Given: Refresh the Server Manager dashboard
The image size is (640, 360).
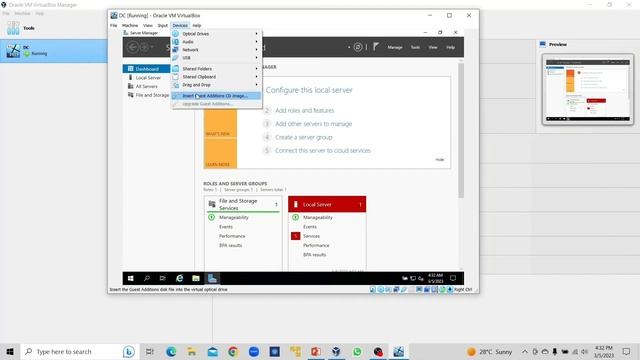Looking at the screenshot, I should point(358,47).
